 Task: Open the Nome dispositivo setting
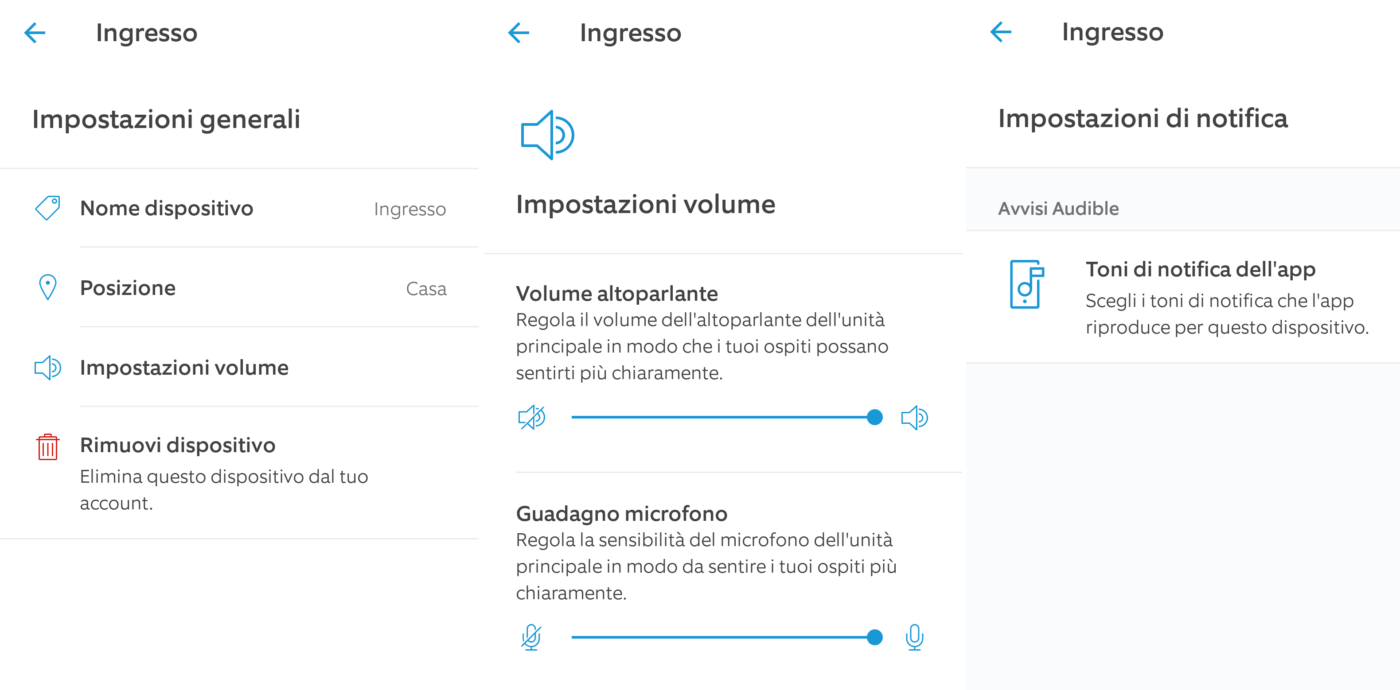pyautogui.click(x=167, y=208)
